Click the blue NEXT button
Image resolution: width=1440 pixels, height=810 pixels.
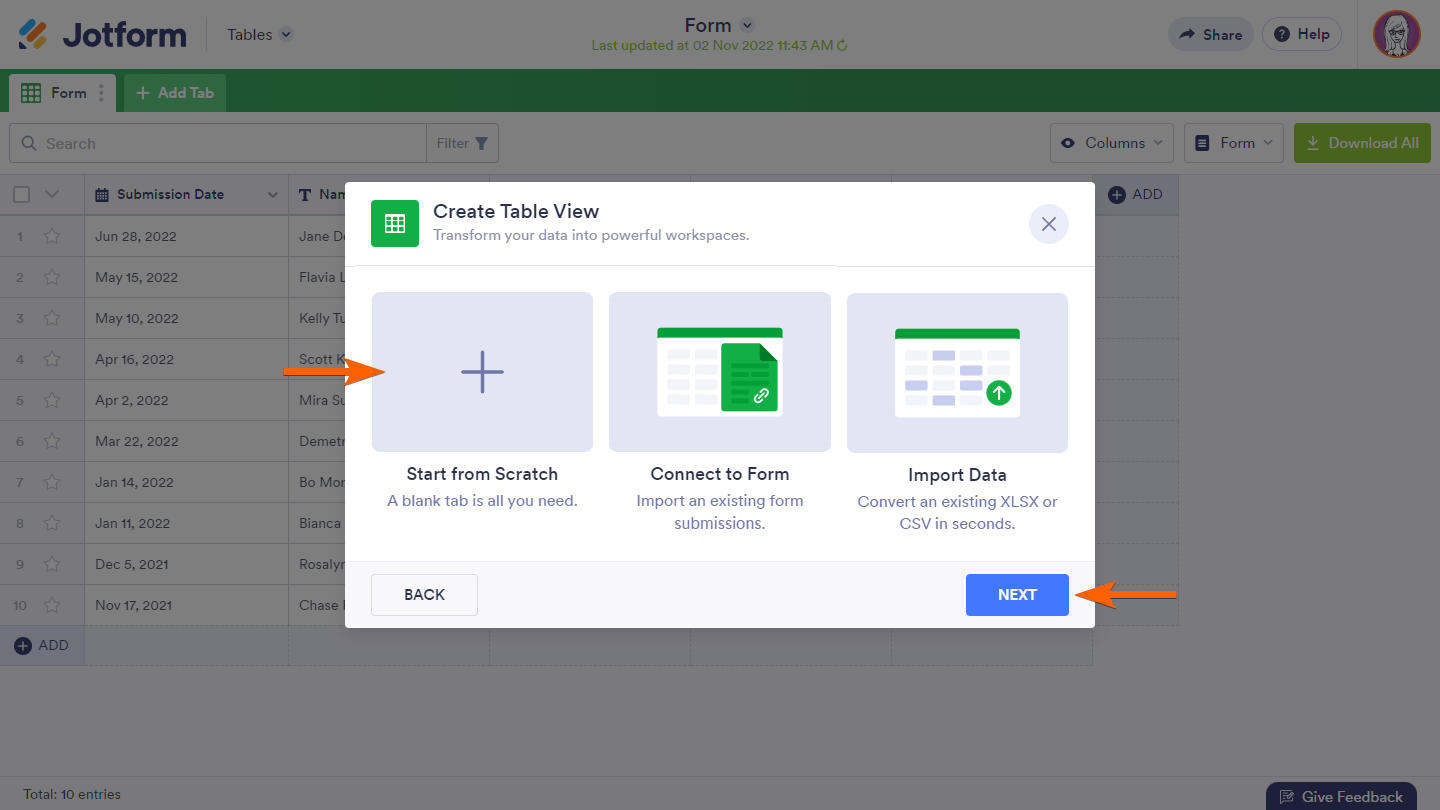(1017, 595)
